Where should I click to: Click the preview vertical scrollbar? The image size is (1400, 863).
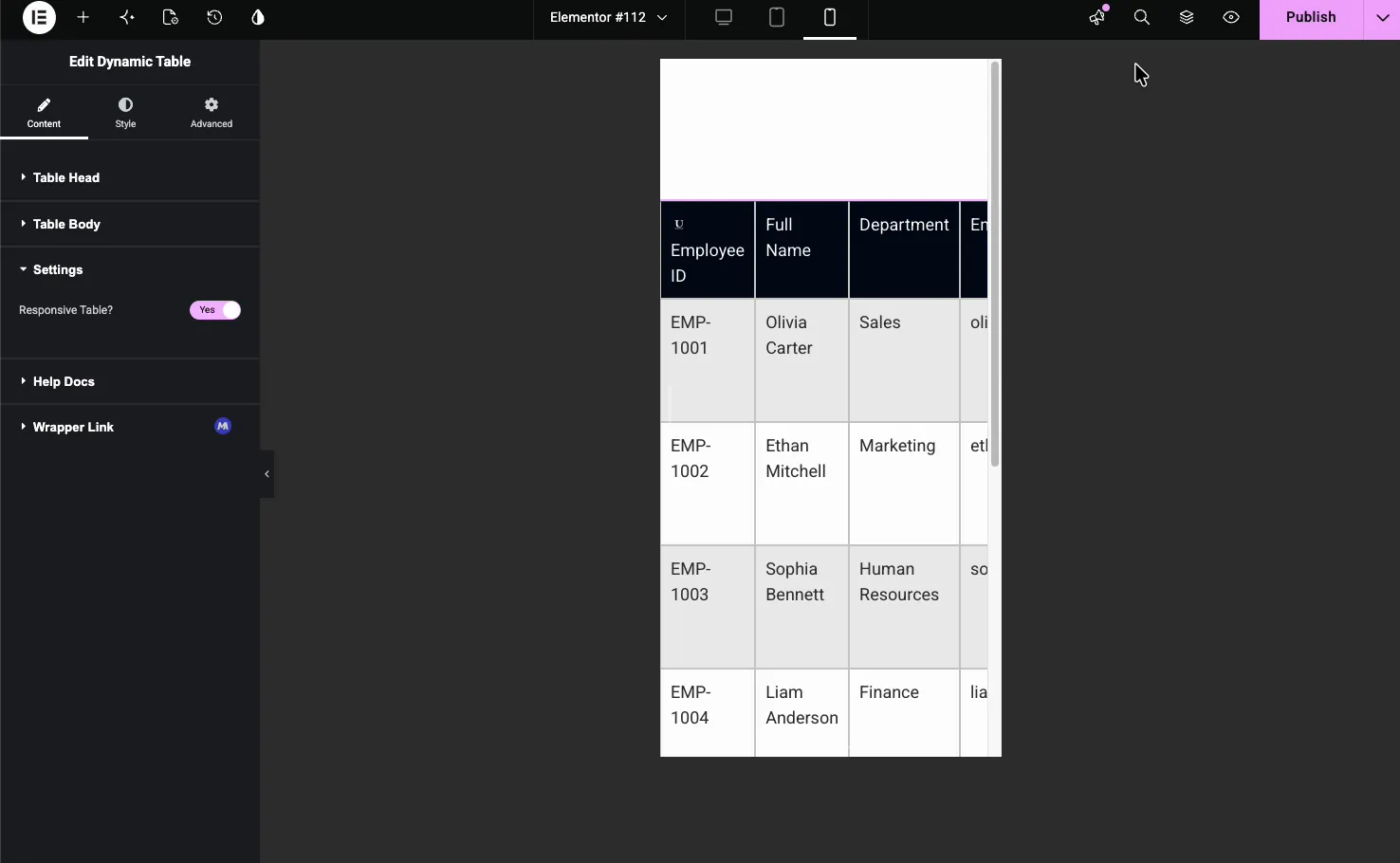click(x=995, y=265)
